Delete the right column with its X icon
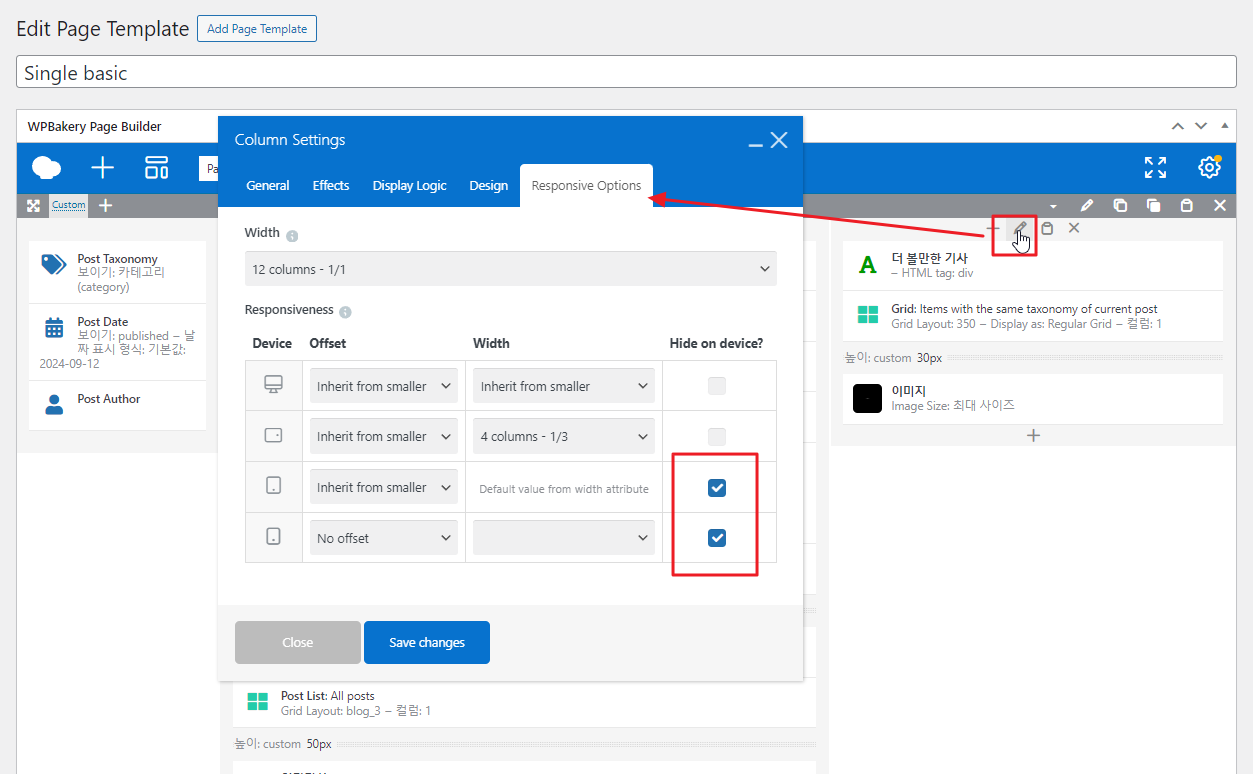Viewport: 1253px width, 774px height. pos(1074,228)
